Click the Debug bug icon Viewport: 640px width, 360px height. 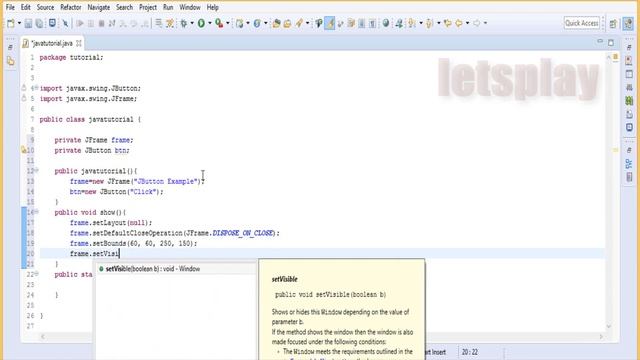pos(184,23)
